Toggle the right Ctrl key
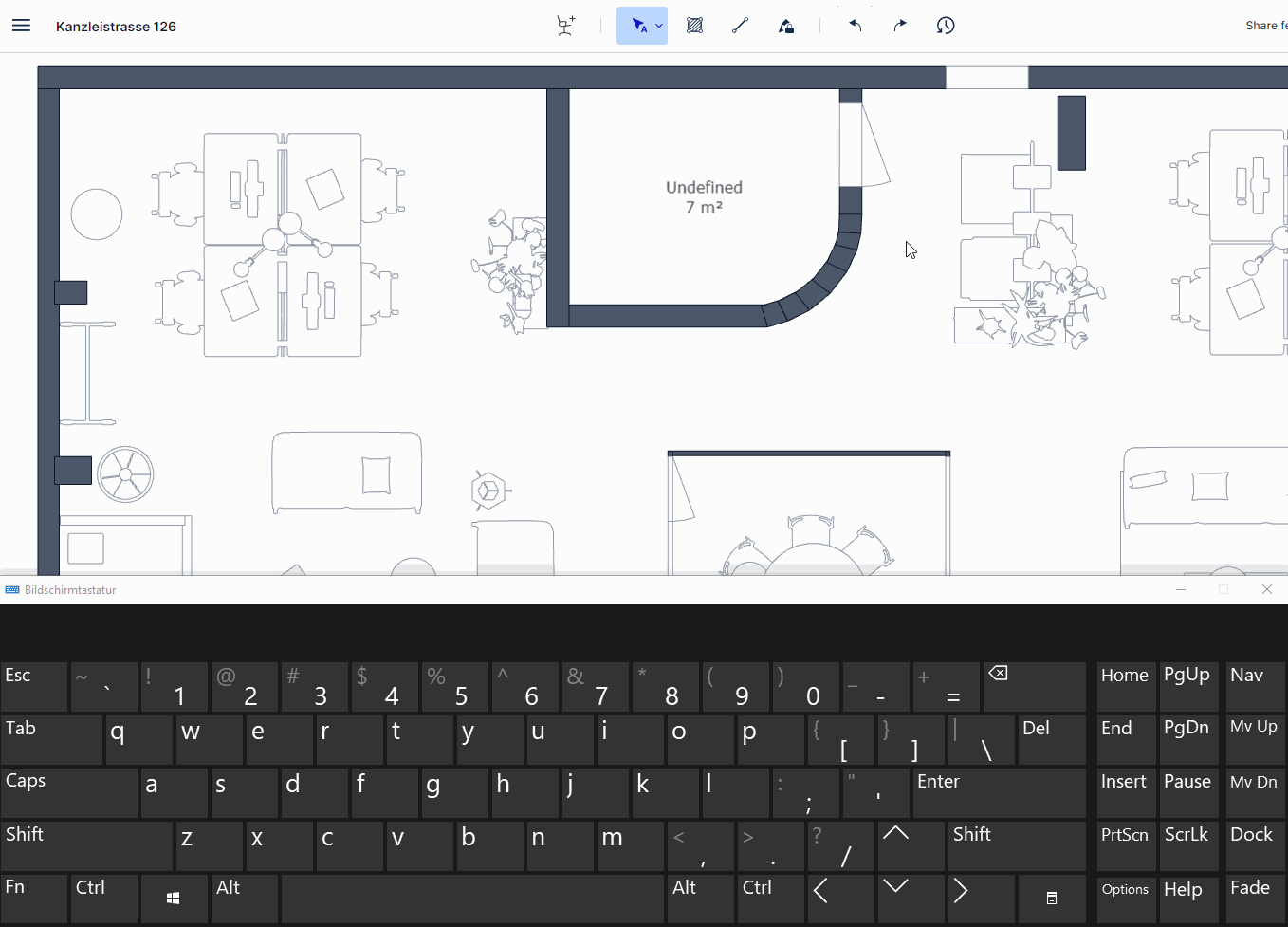This screenshot has width=1288, height=927. click(771, 899)
